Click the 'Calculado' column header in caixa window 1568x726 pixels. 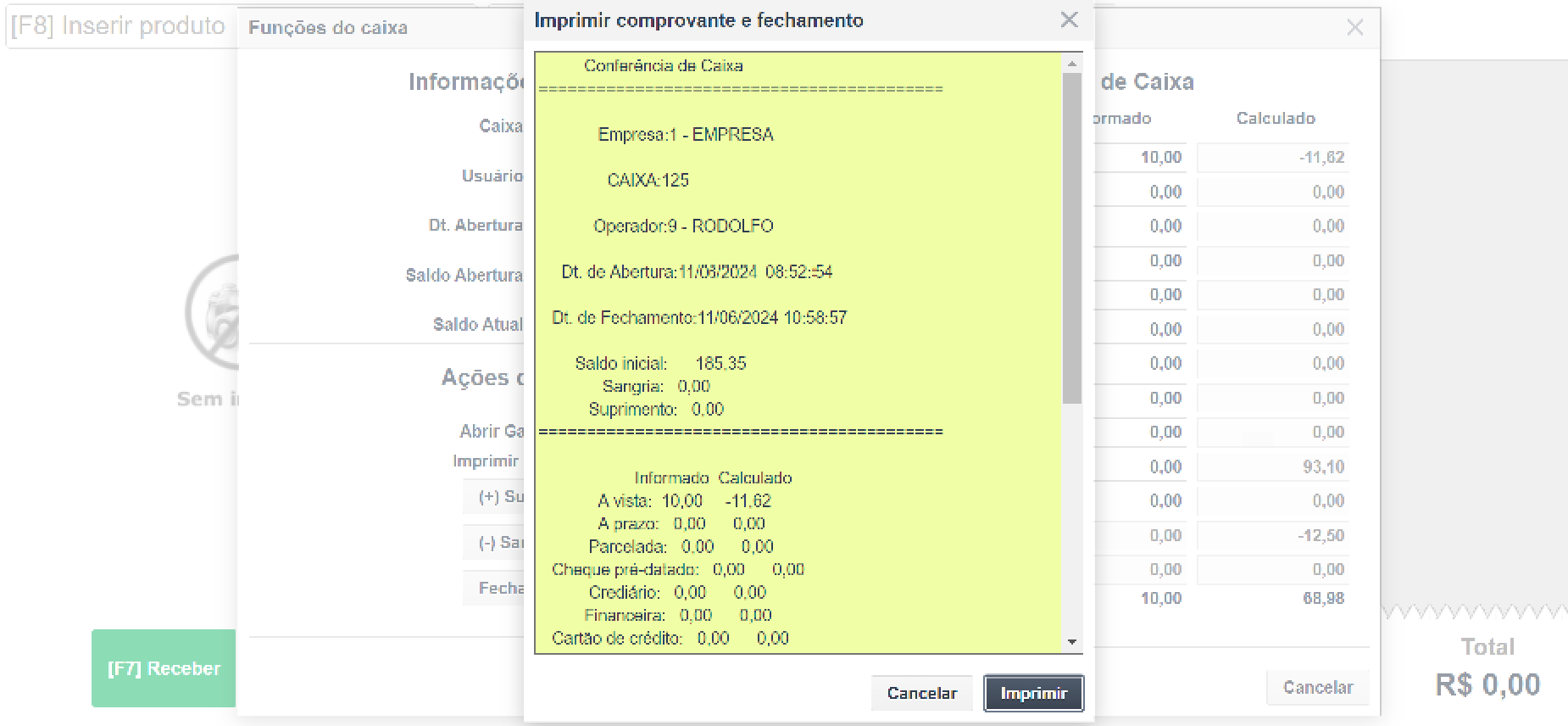coord(1276,118)
